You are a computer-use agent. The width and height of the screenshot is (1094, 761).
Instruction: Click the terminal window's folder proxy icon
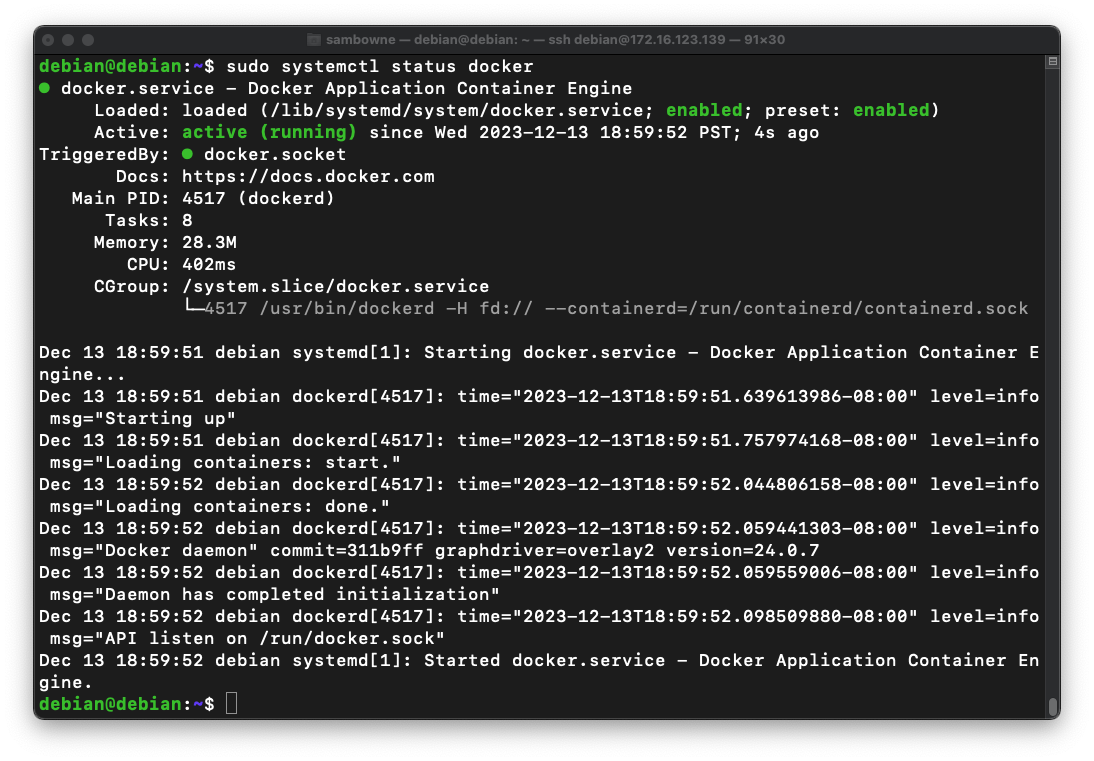(314, 40)
